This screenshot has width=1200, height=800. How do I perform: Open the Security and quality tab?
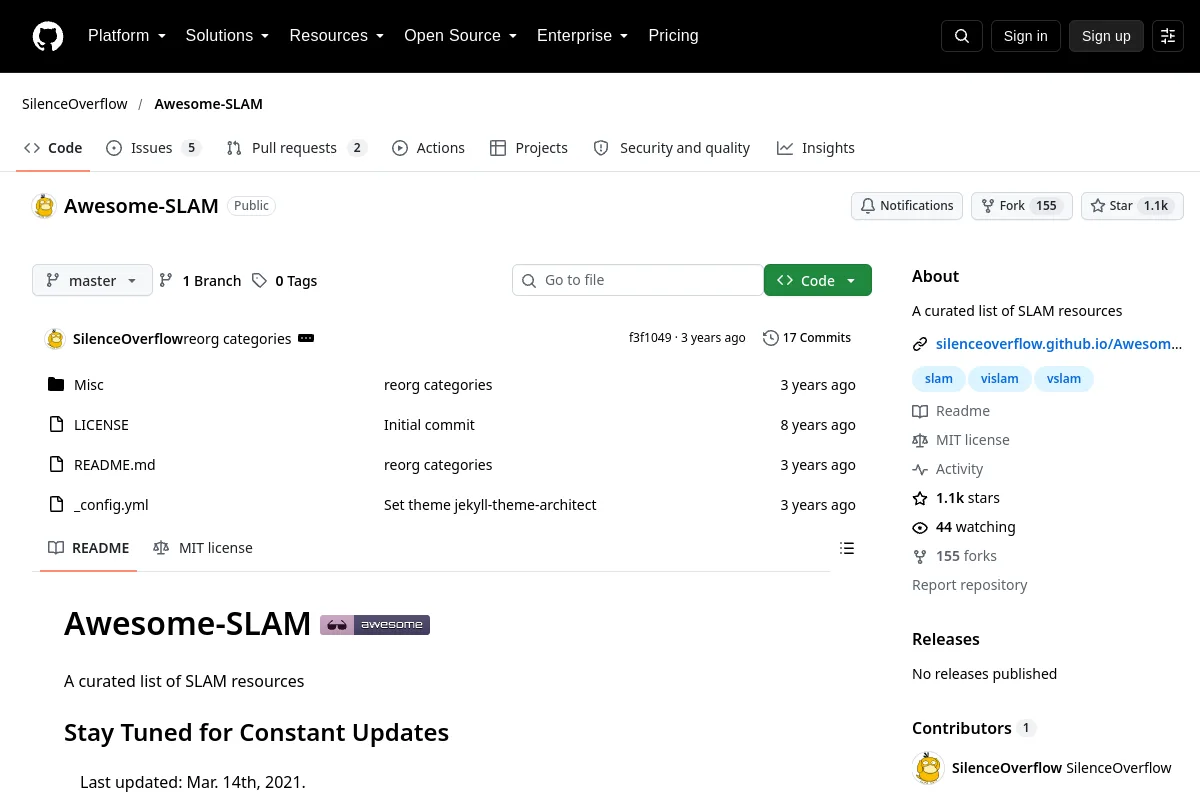pos(672,148)
